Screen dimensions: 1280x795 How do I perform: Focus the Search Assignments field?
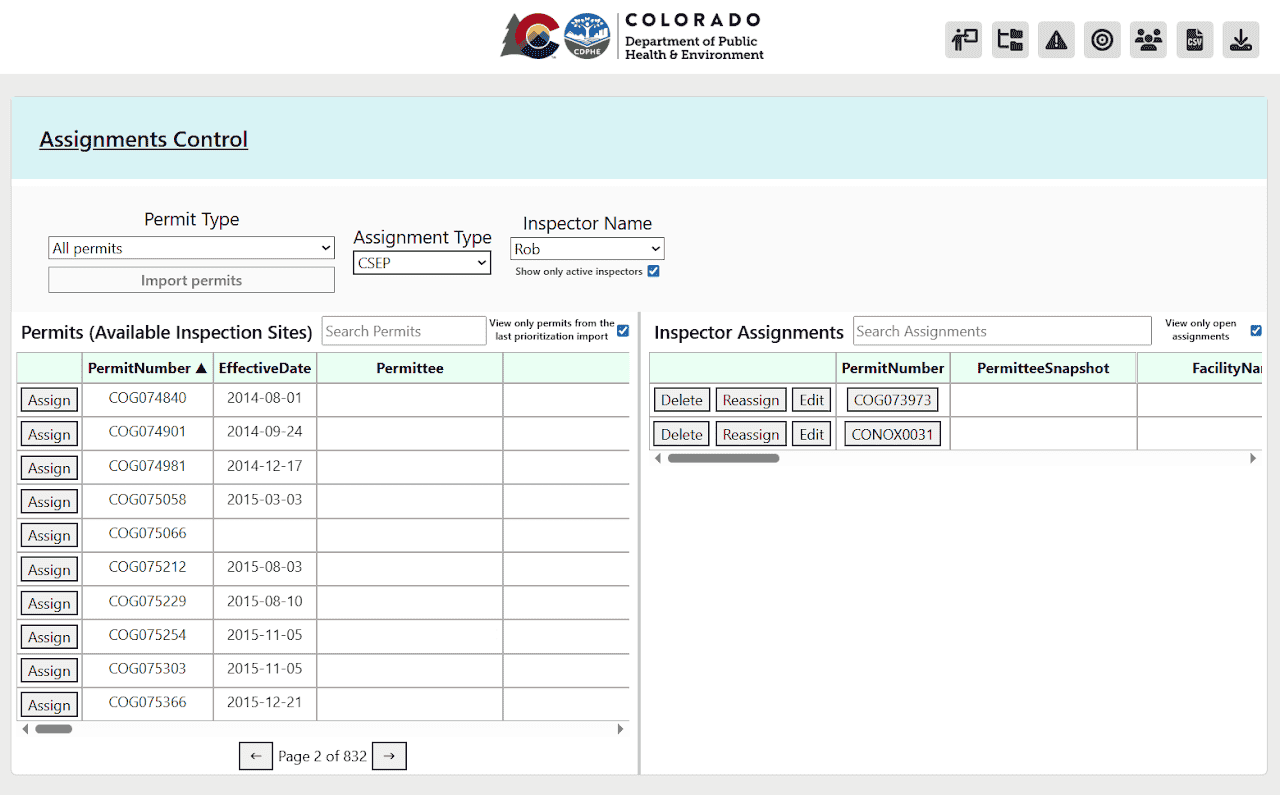tap(1002, 331)
